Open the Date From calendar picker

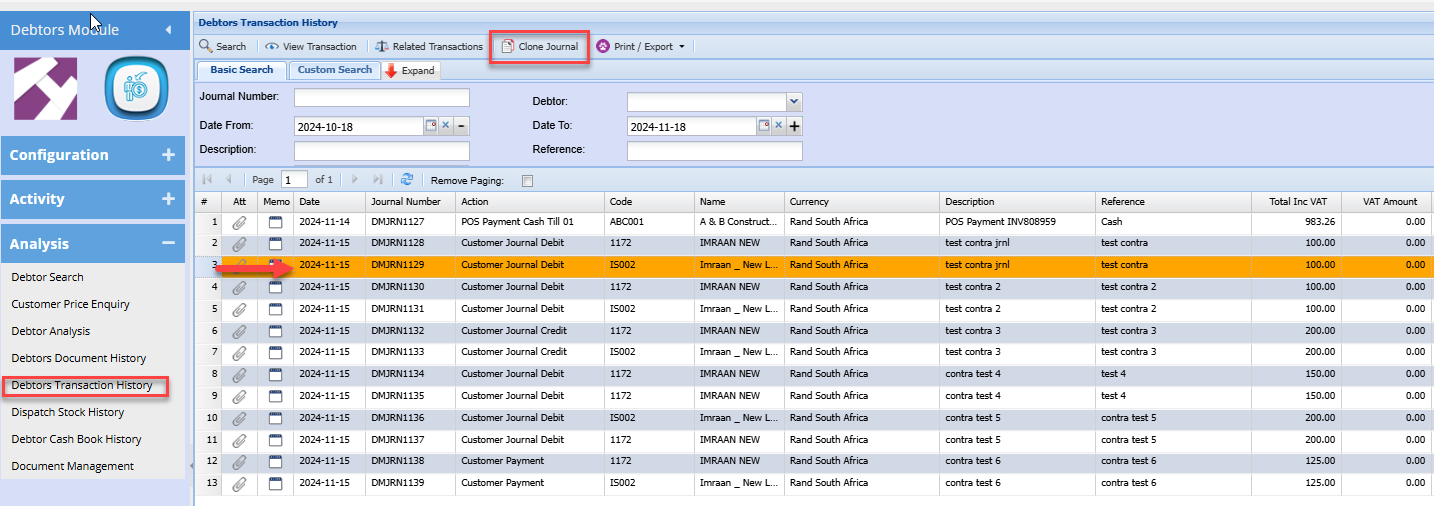pos(431,126)
